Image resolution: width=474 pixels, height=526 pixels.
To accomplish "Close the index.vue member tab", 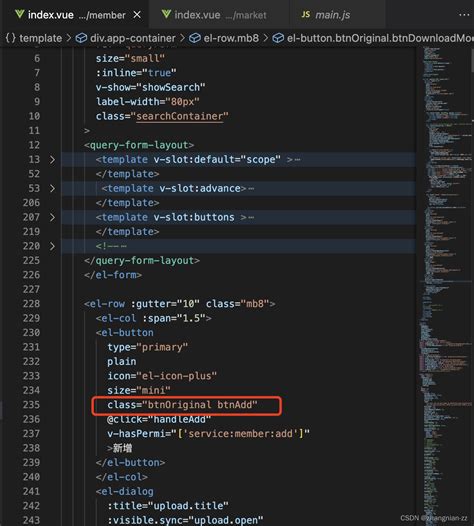I will [x=137, y=15].
